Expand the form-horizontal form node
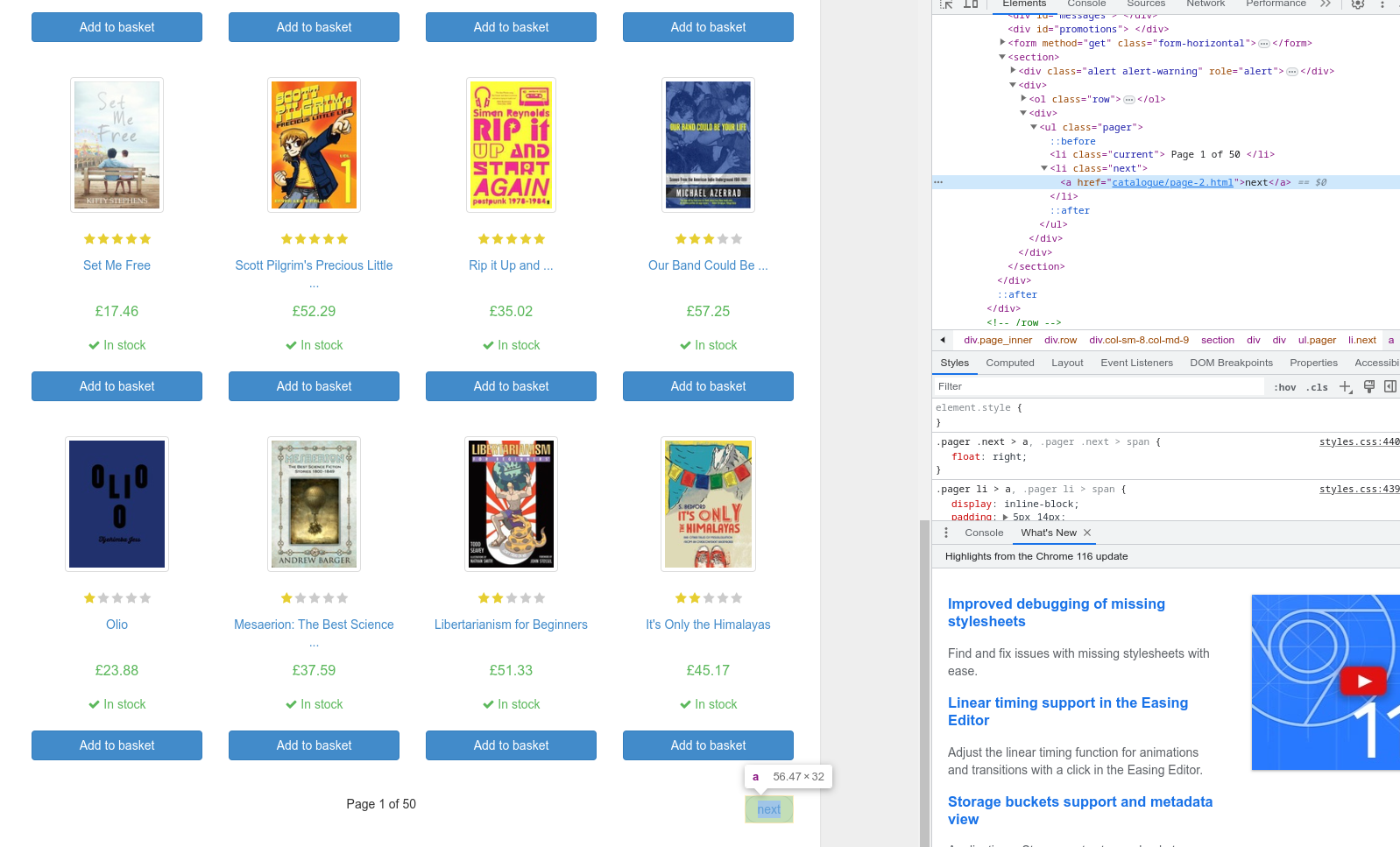This screenshot has height=847, width=1400. pos(1003,43)
